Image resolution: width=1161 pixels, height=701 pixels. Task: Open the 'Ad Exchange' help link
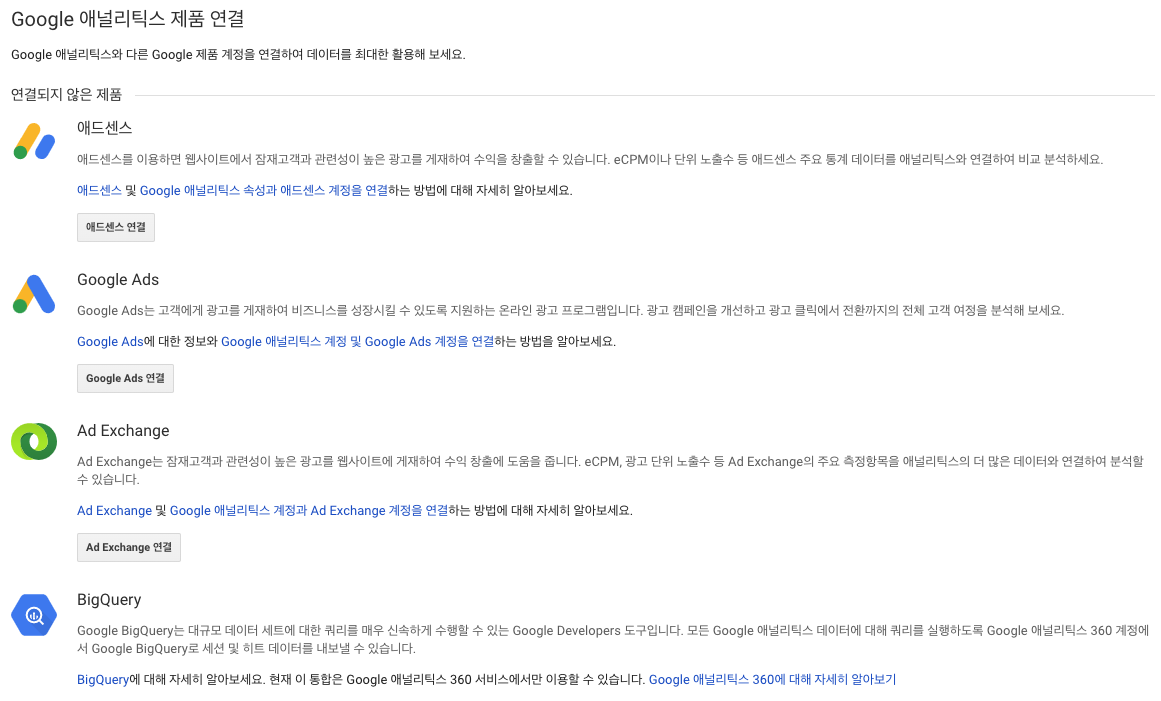[114, 510]
